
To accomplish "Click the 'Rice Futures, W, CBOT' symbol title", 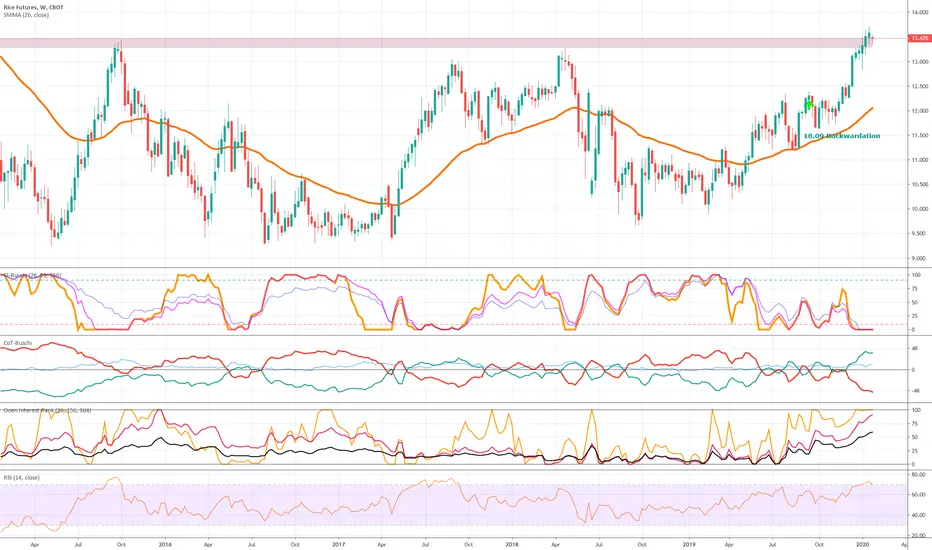I will click(x=33, y=7).
